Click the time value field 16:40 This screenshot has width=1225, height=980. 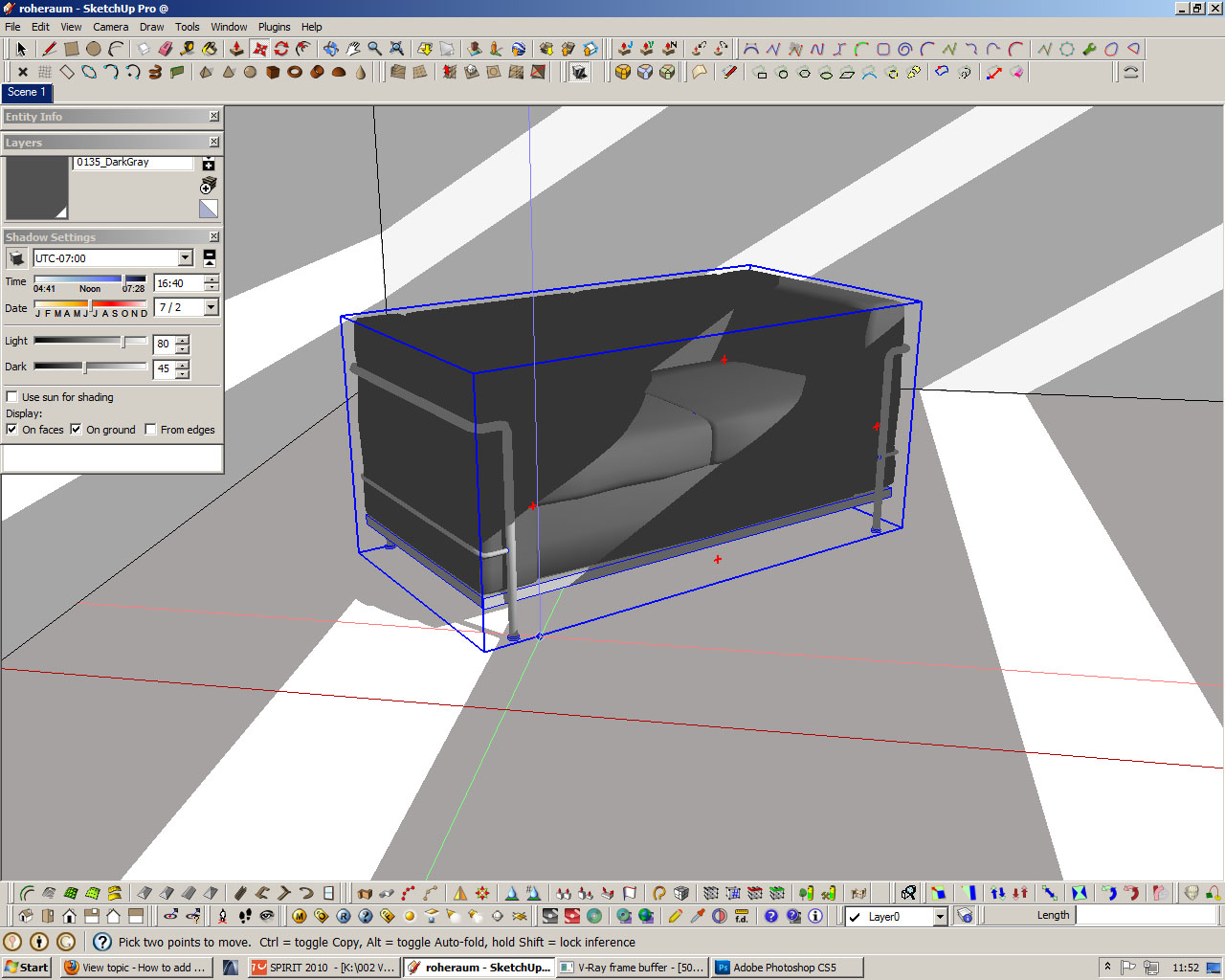(179, 283)
